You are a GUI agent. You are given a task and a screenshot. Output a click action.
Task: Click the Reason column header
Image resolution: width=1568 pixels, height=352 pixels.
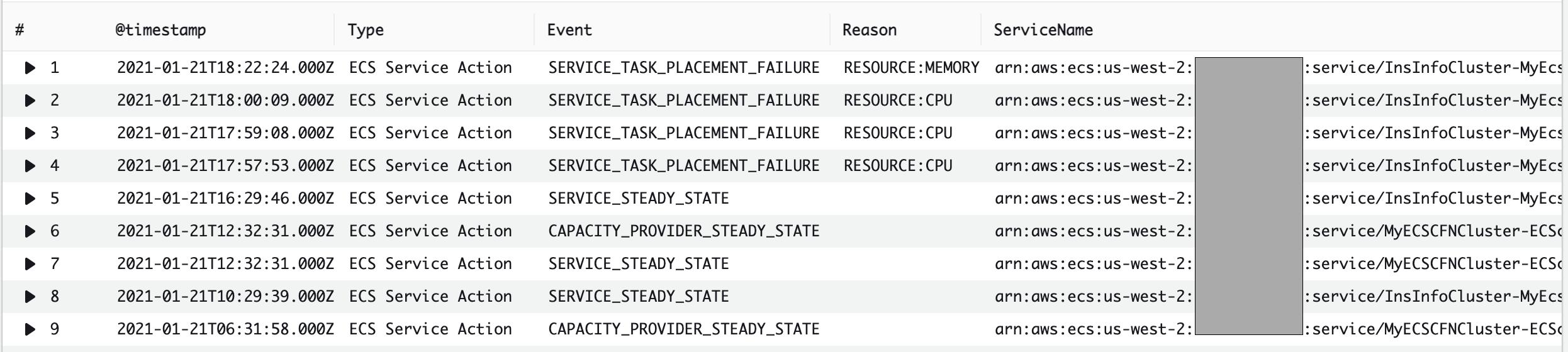[869, 30]
